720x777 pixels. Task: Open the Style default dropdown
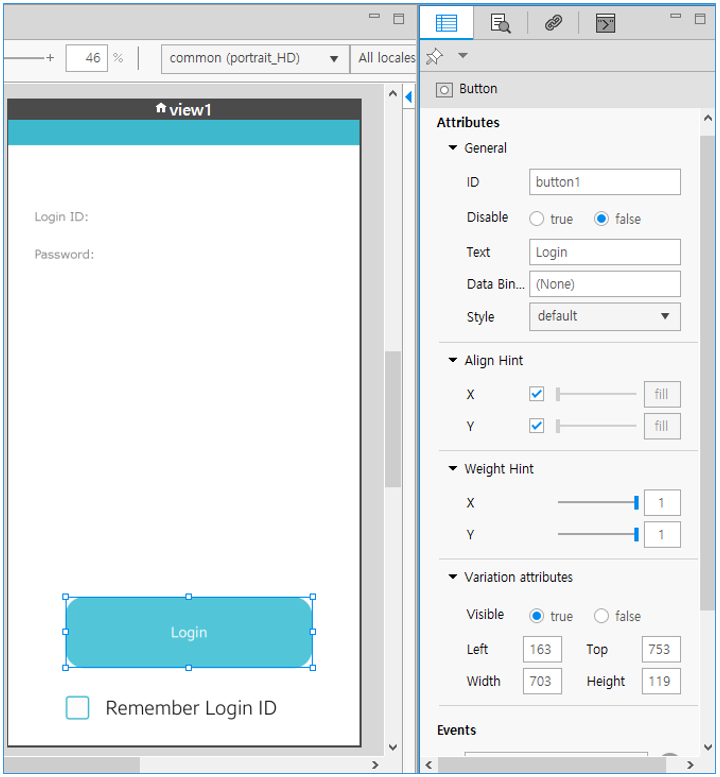(x=604, y=317)
